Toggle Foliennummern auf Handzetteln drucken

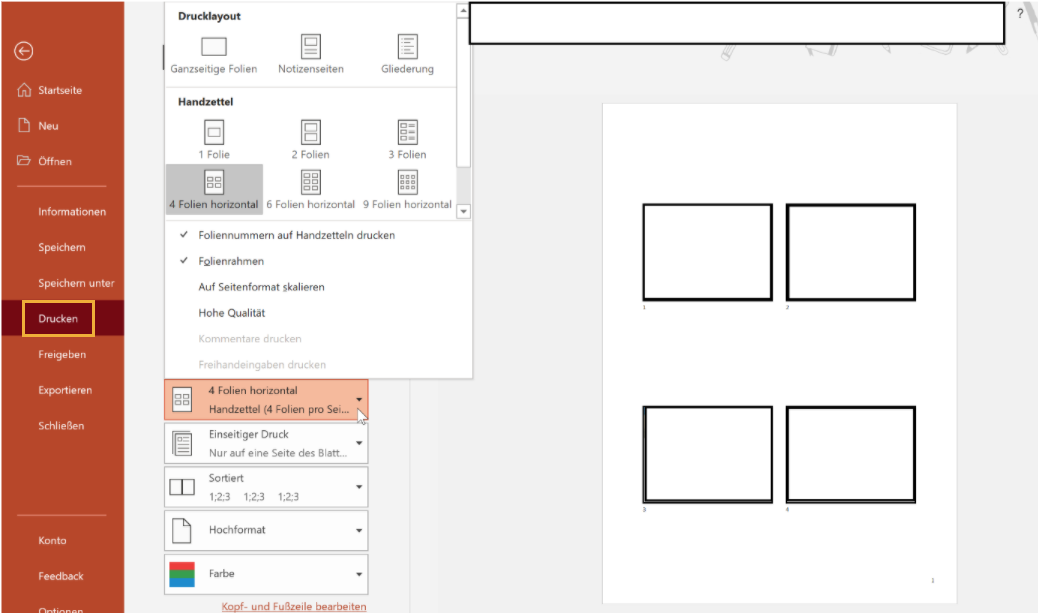296,235
